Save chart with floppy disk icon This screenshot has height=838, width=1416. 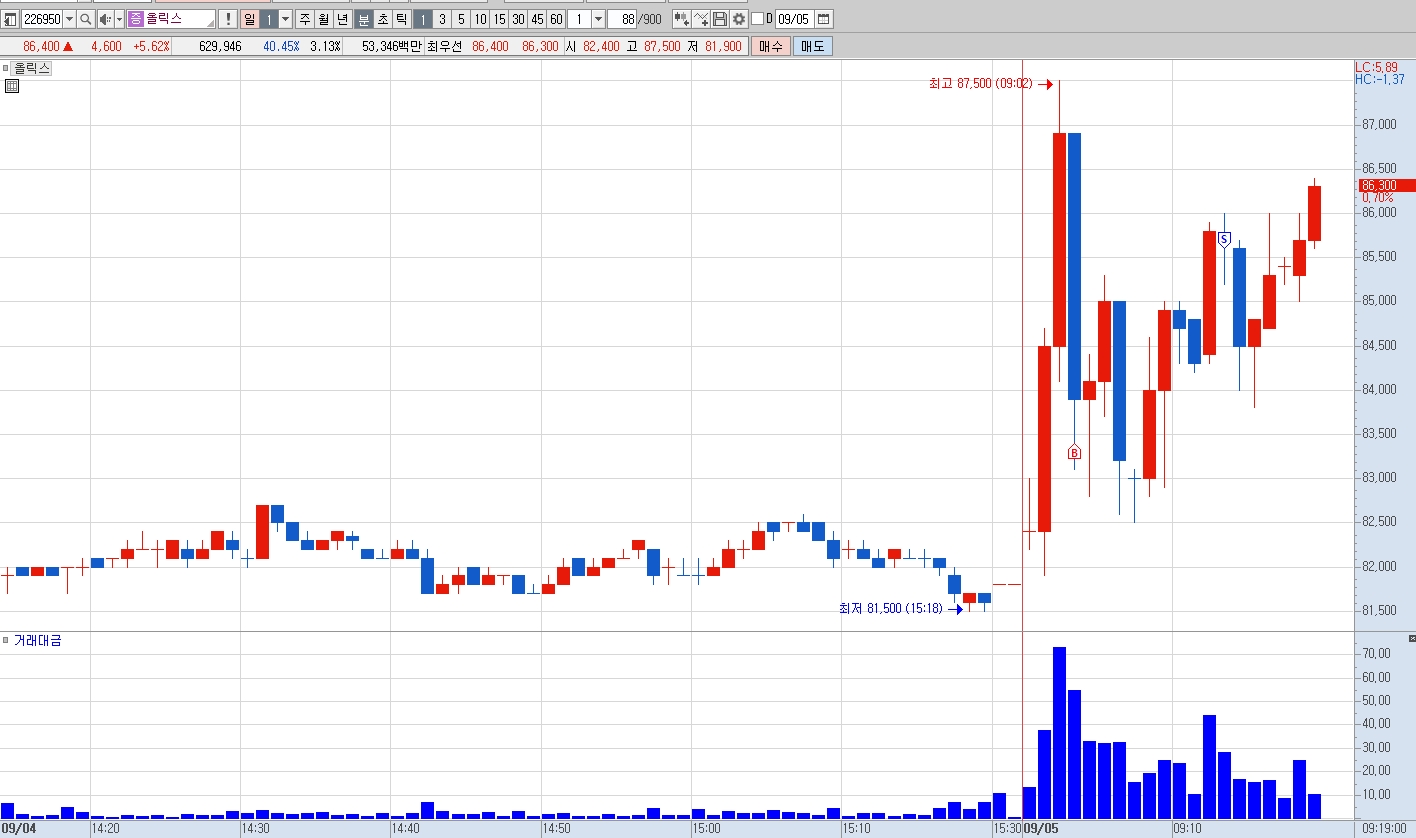pos(720,19)
